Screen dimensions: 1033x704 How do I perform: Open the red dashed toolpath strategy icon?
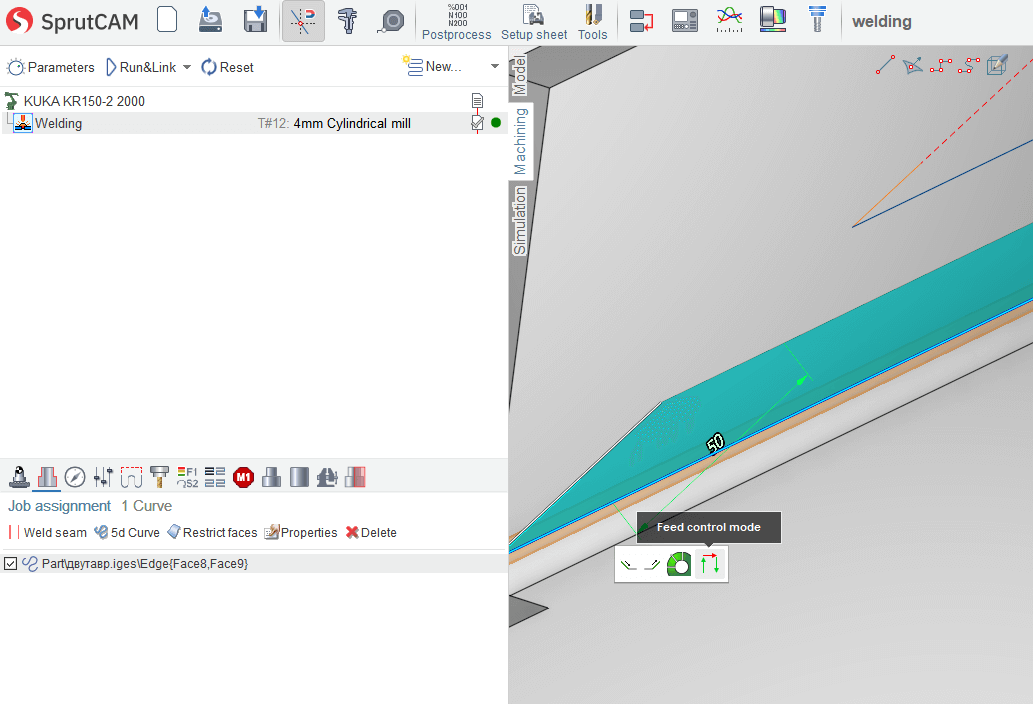(131, 477)
